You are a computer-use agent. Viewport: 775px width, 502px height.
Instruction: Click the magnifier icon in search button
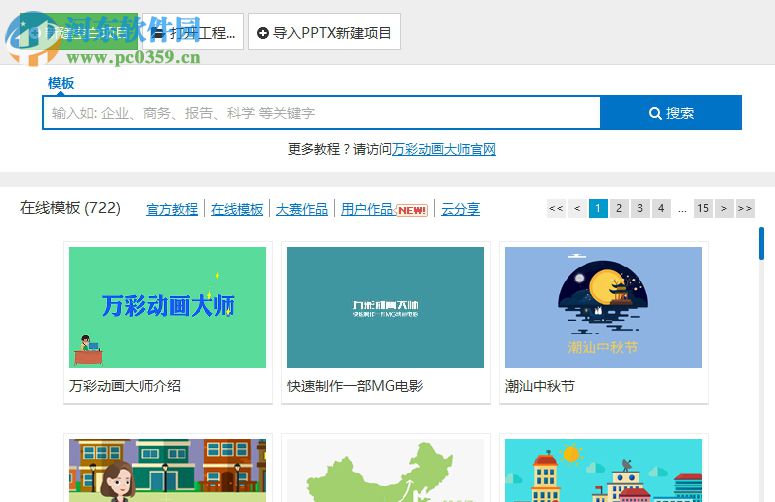[655, 114]
